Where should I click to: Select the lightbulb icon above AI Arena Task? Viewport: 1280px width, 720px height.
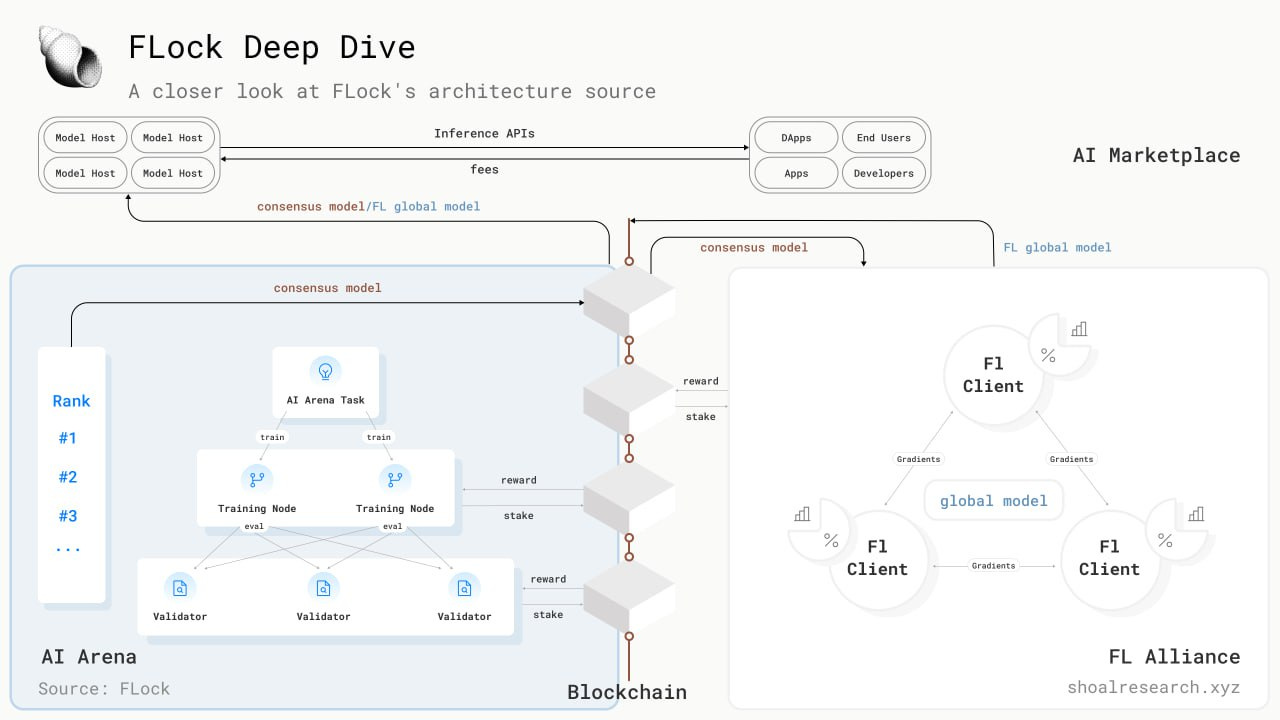point(325,371)
